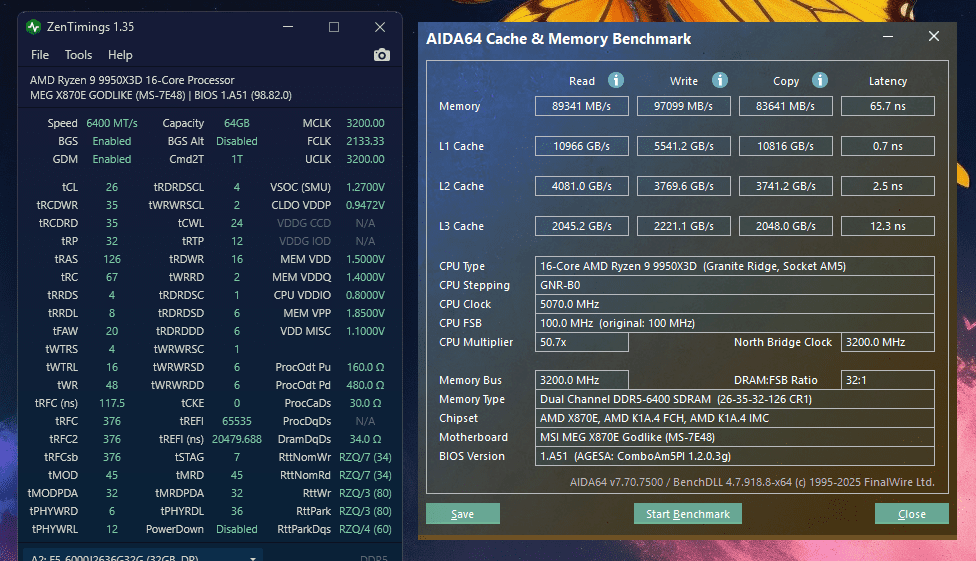Click the MEM VDD value 1.5000V
The height and width of the screenshot is (561, 976).
365,259
